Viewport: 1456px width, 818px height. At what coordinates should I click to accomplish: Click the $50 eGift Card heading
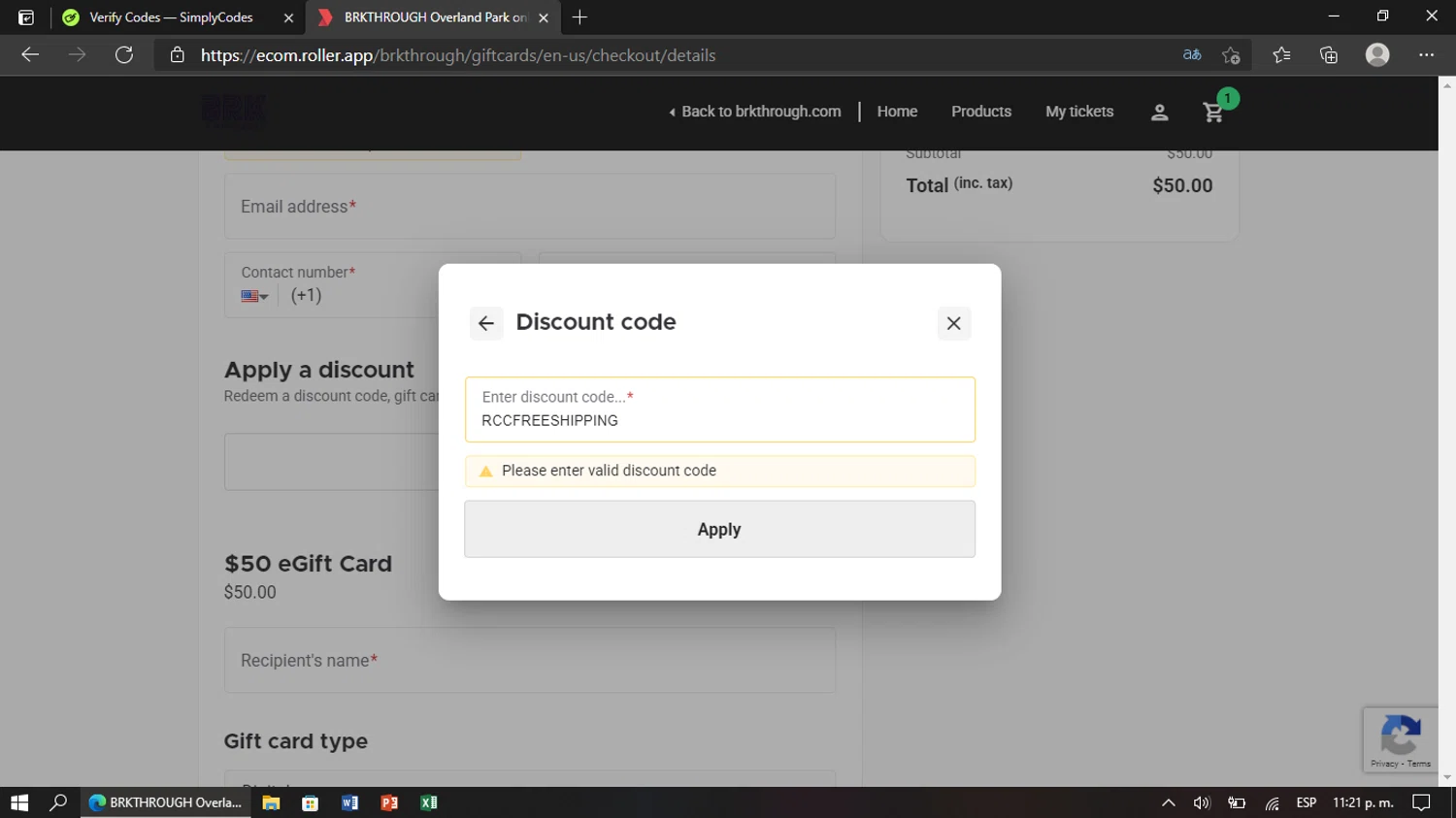coord(308,564)
